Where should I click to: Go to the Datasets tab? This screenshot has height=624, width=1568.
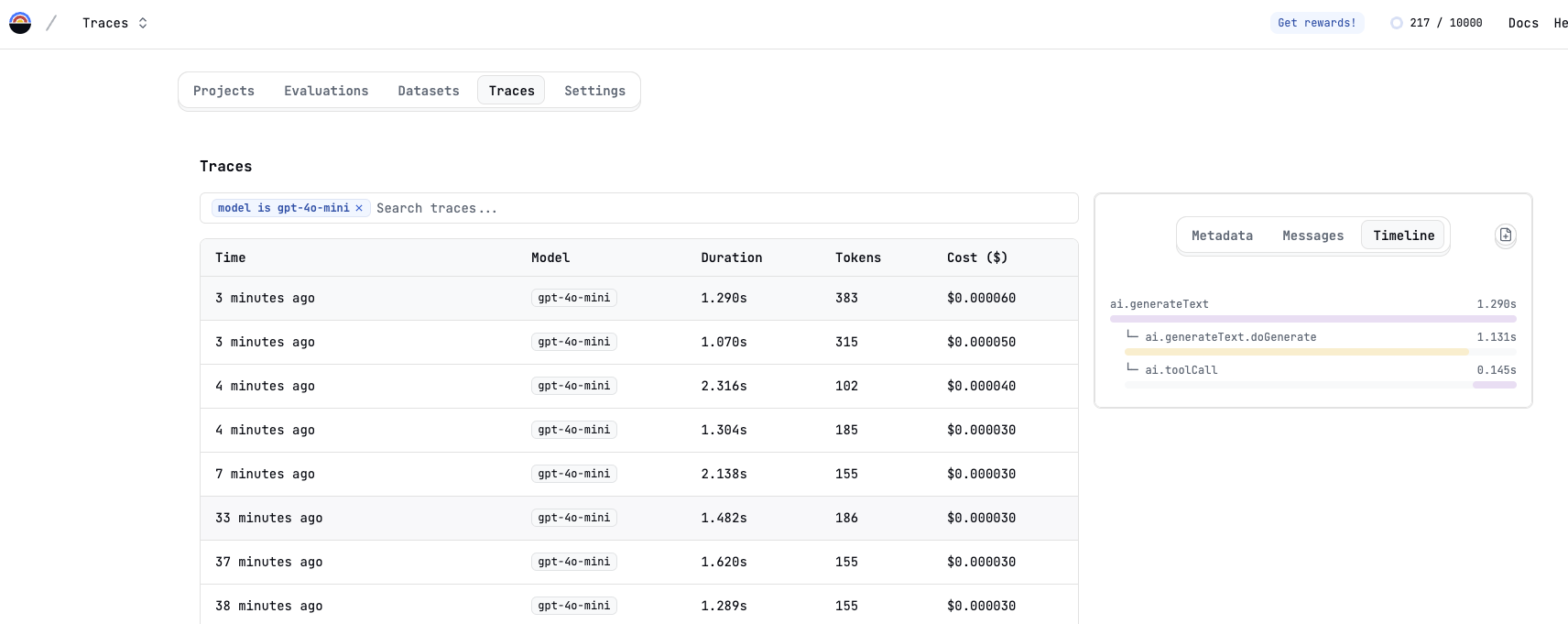(429, 91)
